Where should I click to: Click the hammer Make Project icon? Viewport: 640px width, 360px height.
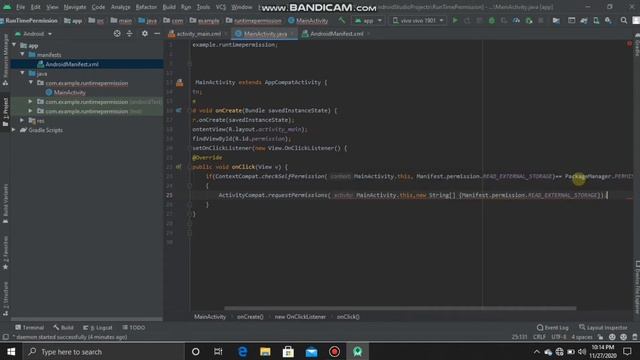(x=342, y=20)
